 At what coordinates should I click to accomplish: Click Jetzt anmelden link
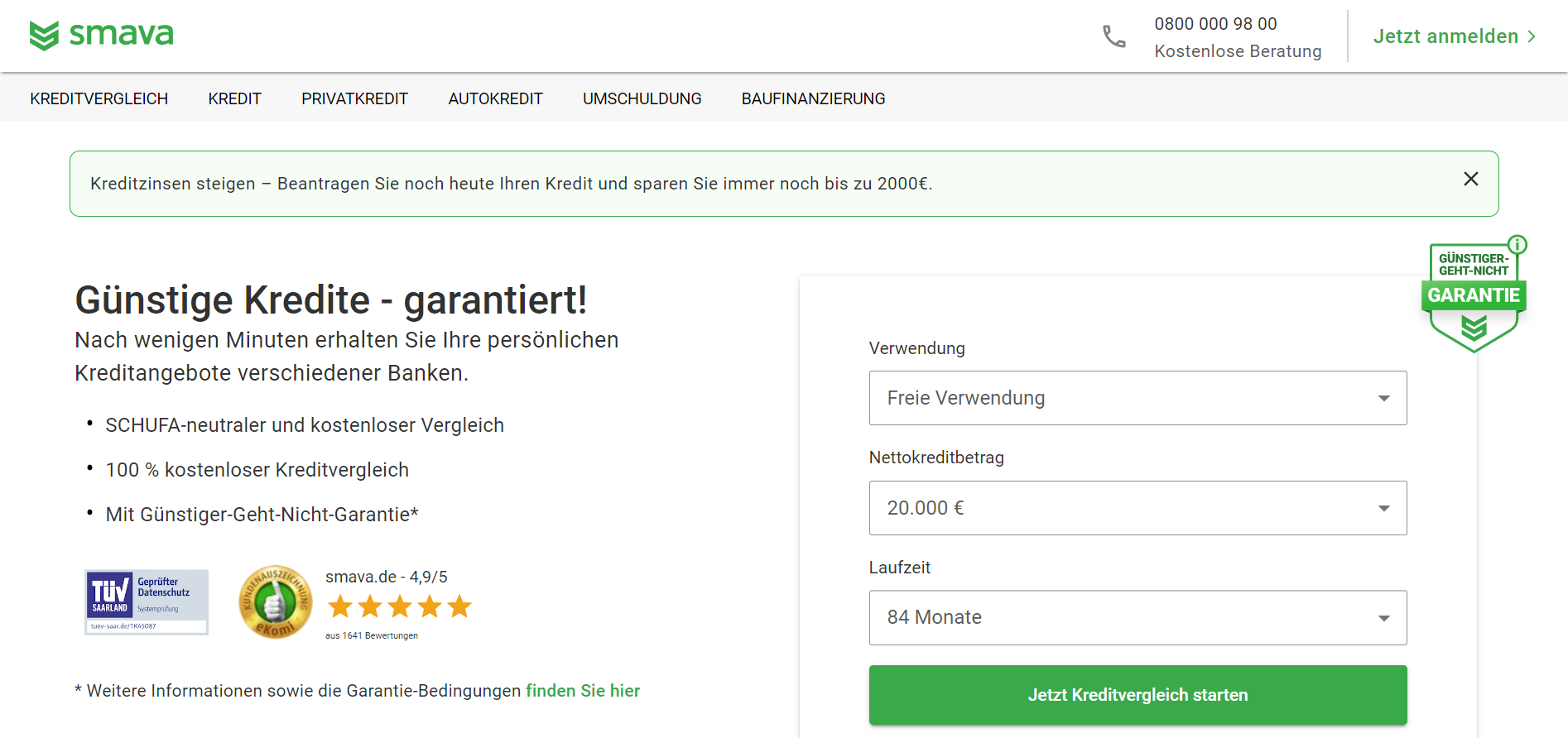(x=1445, y=36)
